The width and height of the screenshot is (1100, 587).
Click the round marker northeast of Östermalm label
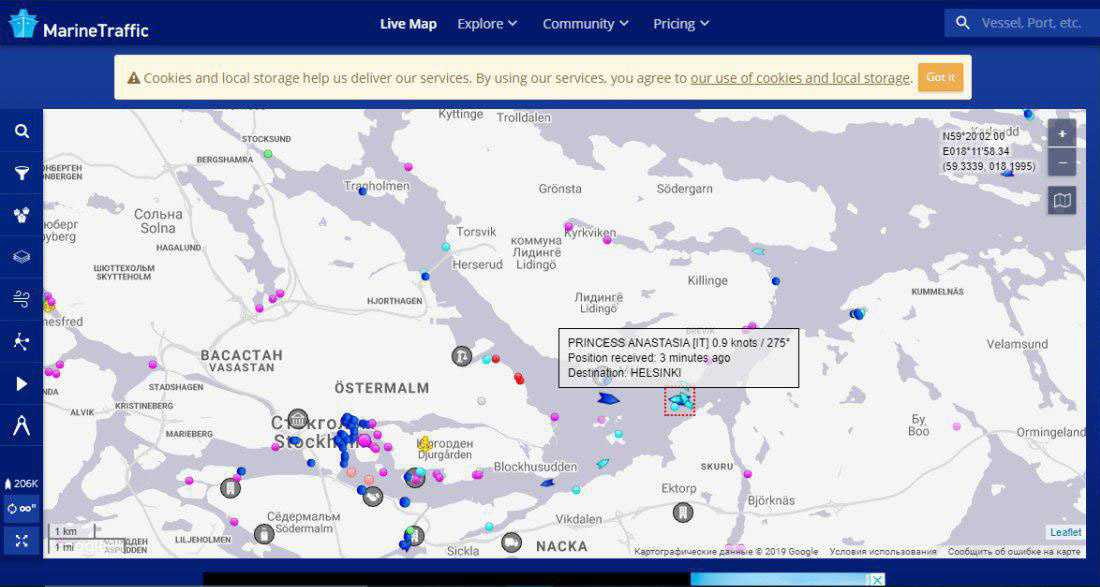(x=462, y=356)
